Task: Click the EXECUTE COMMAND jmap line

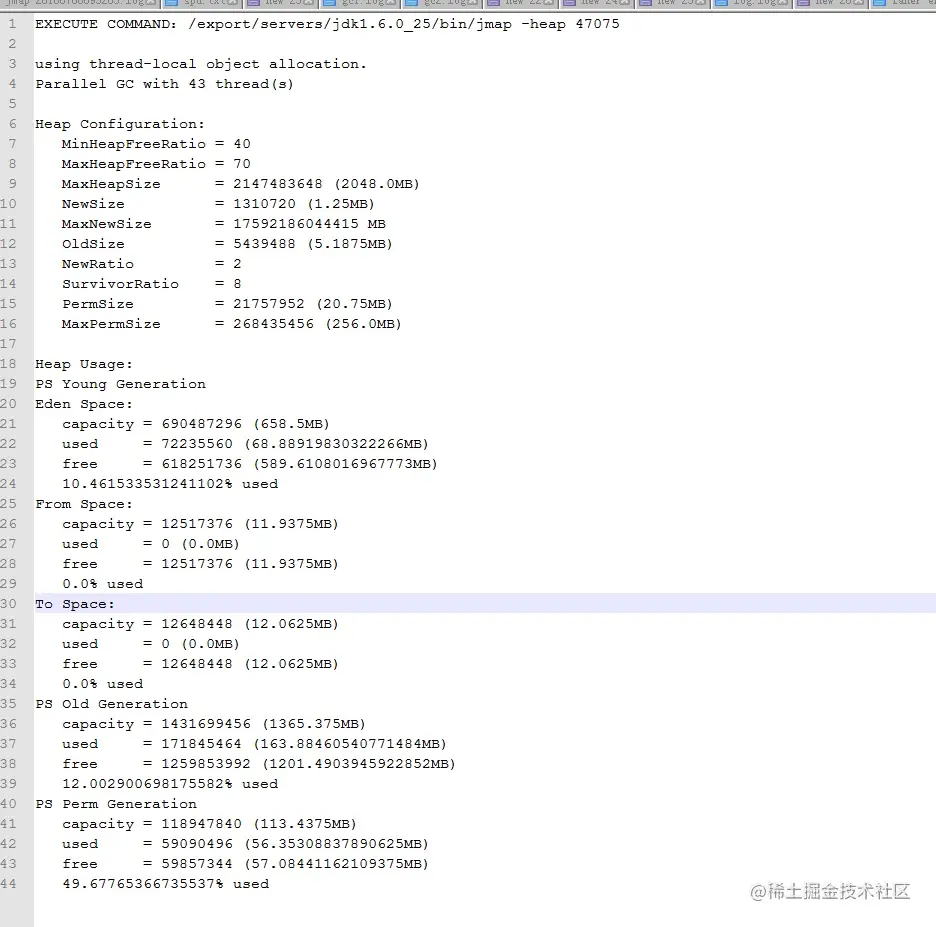Action: pyautogui.click(x=327, y=24)
